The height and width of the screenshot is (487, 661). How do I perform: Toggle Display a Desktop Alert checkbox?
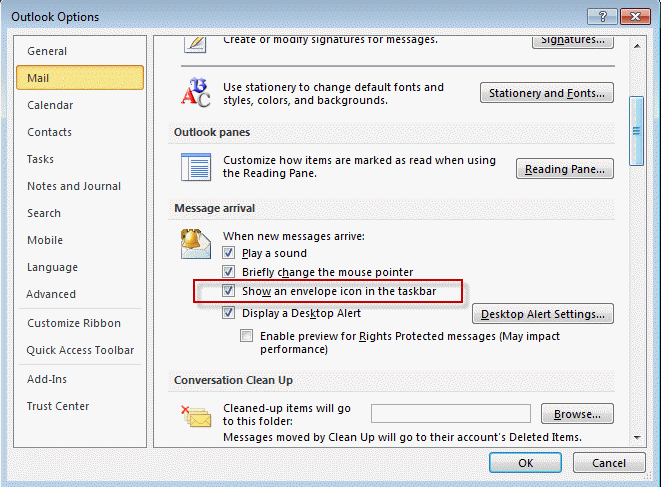(x=228, y=313)
